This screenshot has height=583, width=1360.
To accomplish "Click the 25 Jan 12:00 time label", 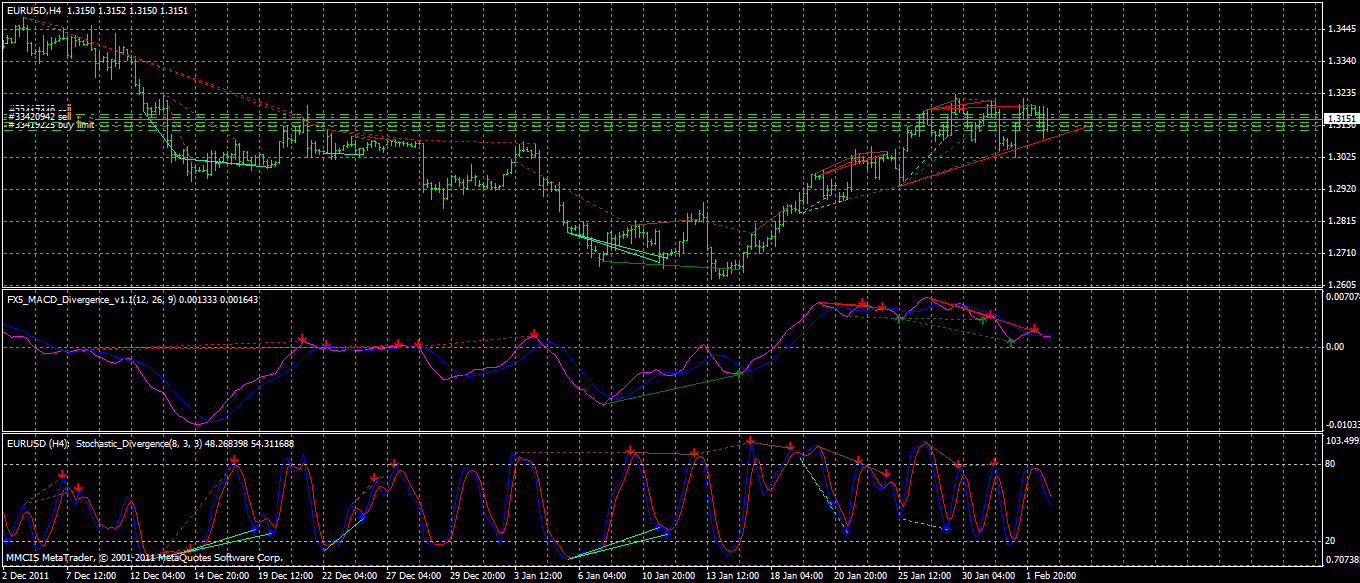I will point(926,576).
